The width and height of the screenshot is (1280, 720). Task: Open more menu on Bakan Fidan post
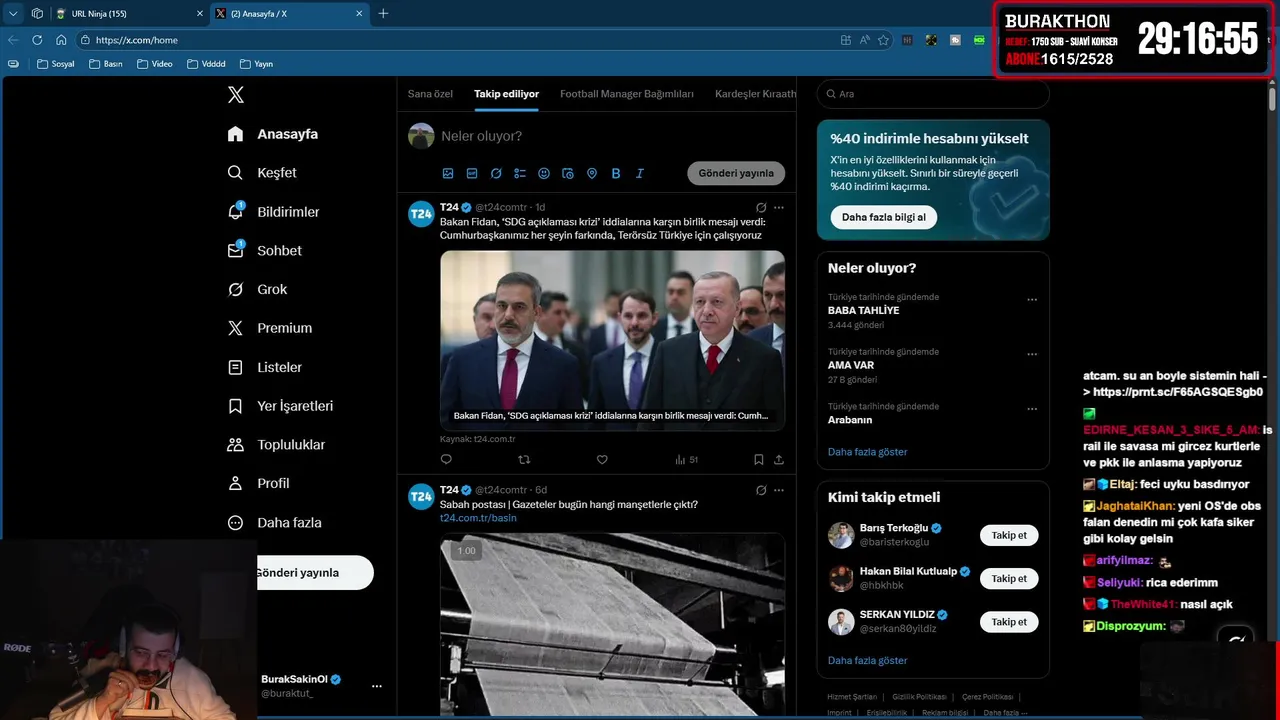[779, 208]
